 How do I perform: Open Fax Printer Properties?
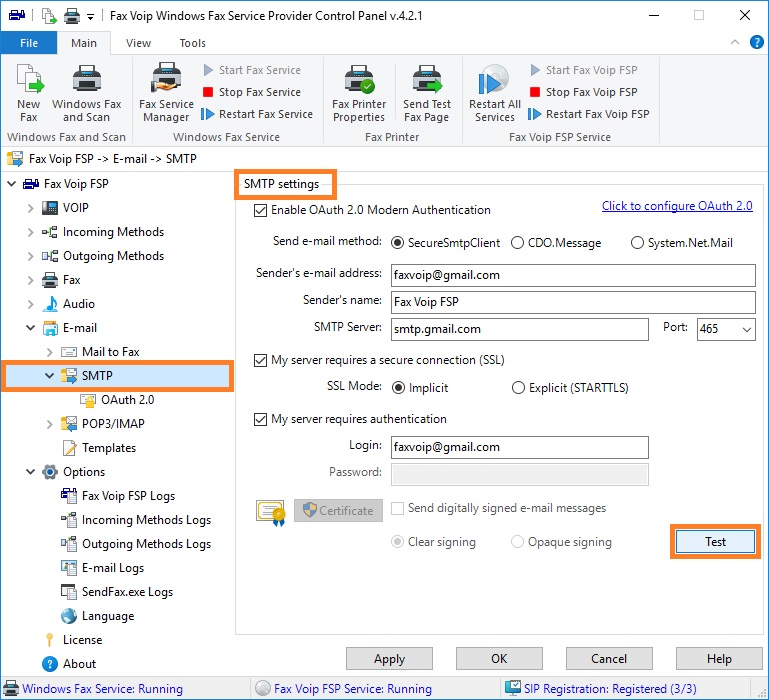(x=359, y=93)
